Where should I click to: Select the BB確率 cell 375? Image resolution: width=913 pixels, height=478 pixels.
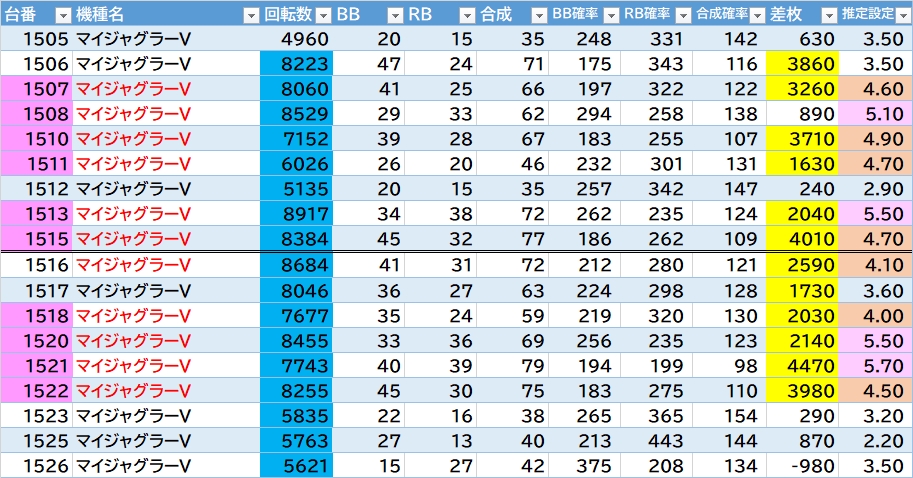pos(584,466)
